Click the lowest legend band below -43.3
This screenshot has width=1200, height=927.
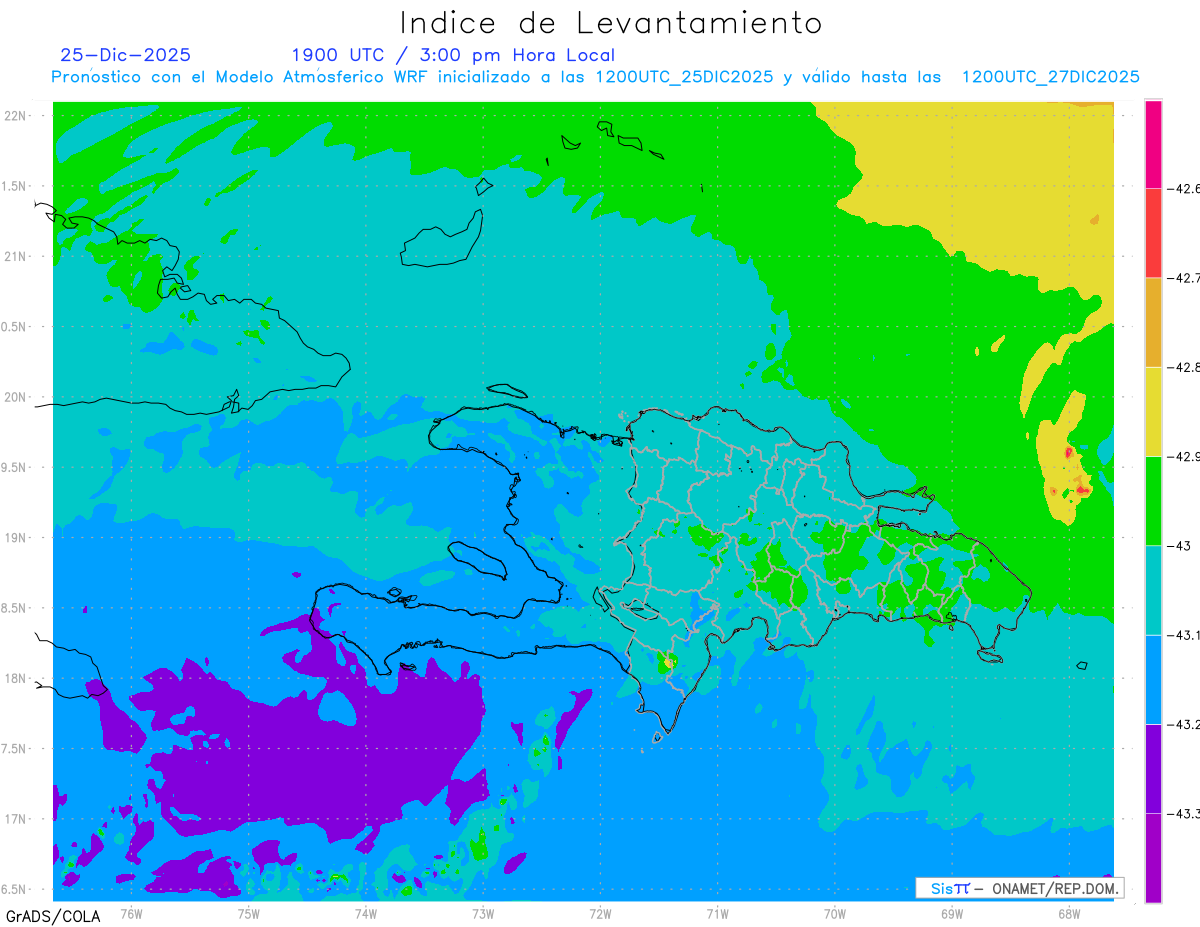click(1153, 858)
